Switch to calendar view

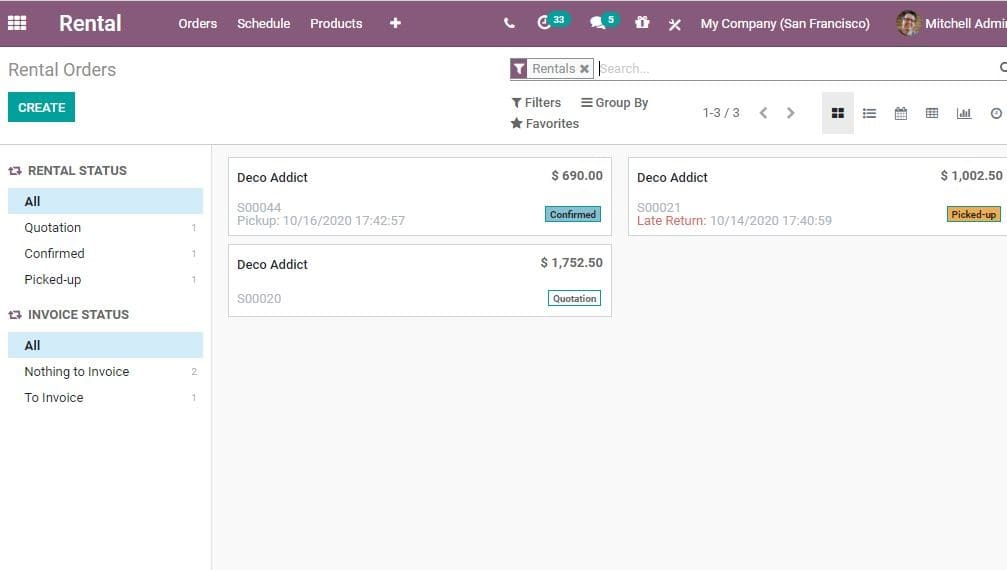pos(900,114)
